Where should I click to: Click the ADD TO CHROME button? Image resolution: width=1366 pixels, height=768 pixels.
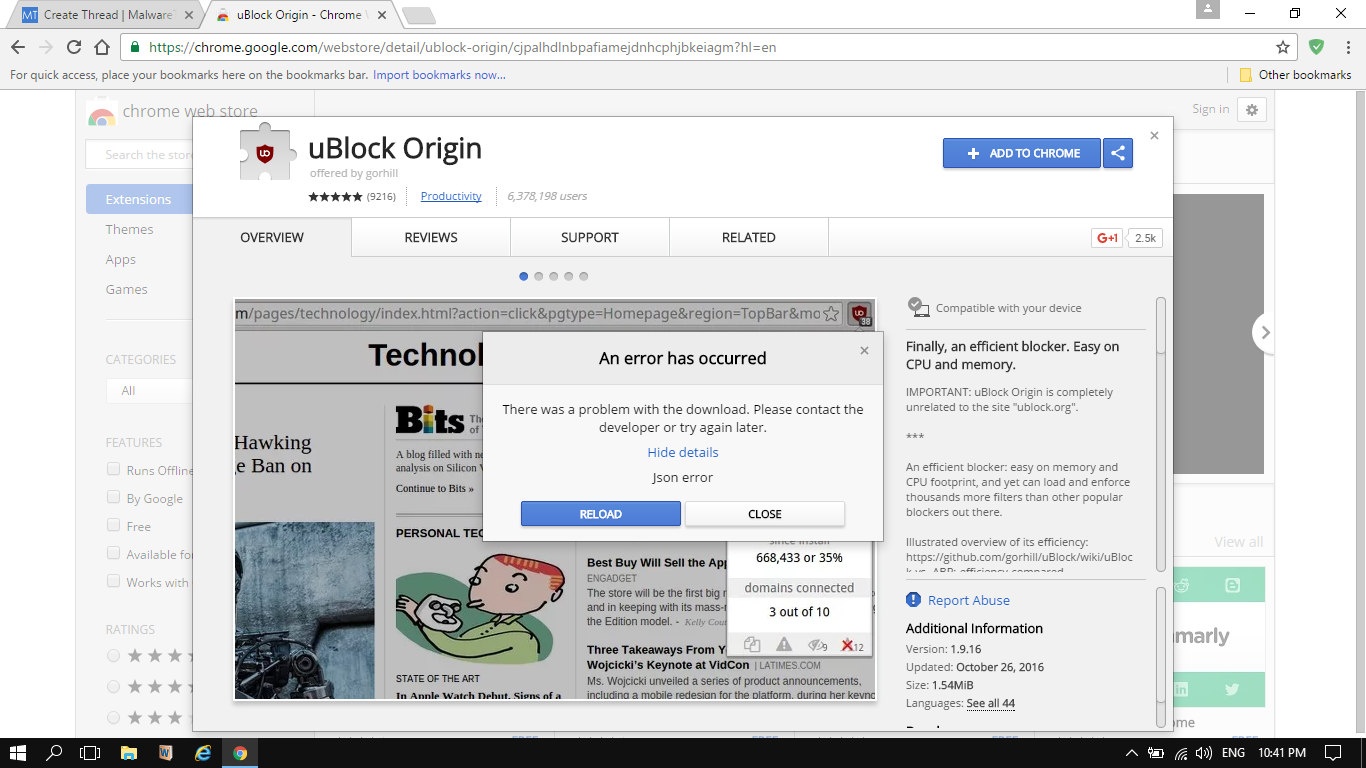point(1022,153)
